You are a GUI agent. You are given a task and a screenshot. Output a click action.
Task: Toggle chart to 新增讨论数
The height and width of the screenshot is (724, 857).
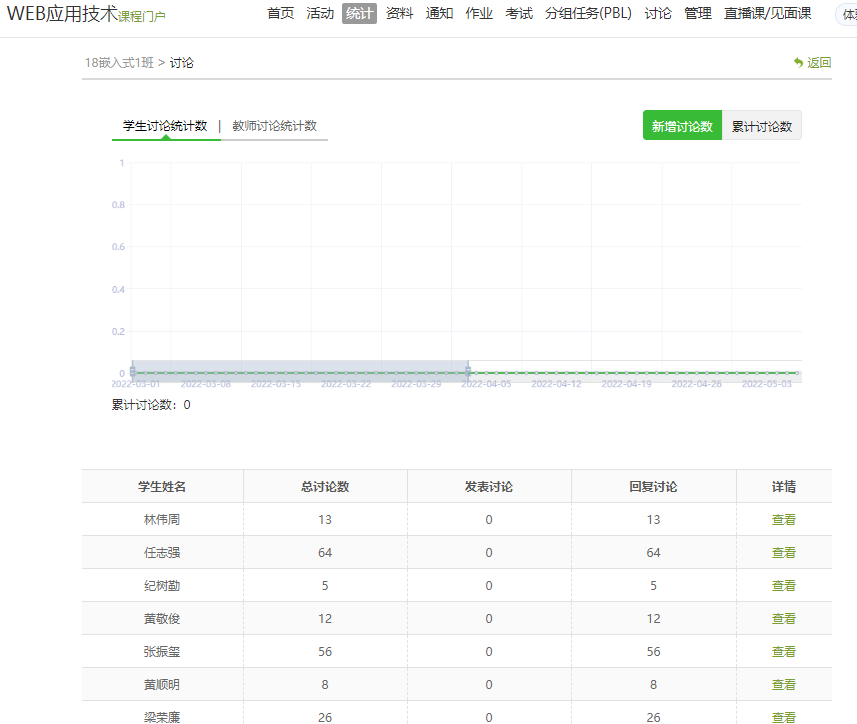pyautogui.click(x=682, y=126)
